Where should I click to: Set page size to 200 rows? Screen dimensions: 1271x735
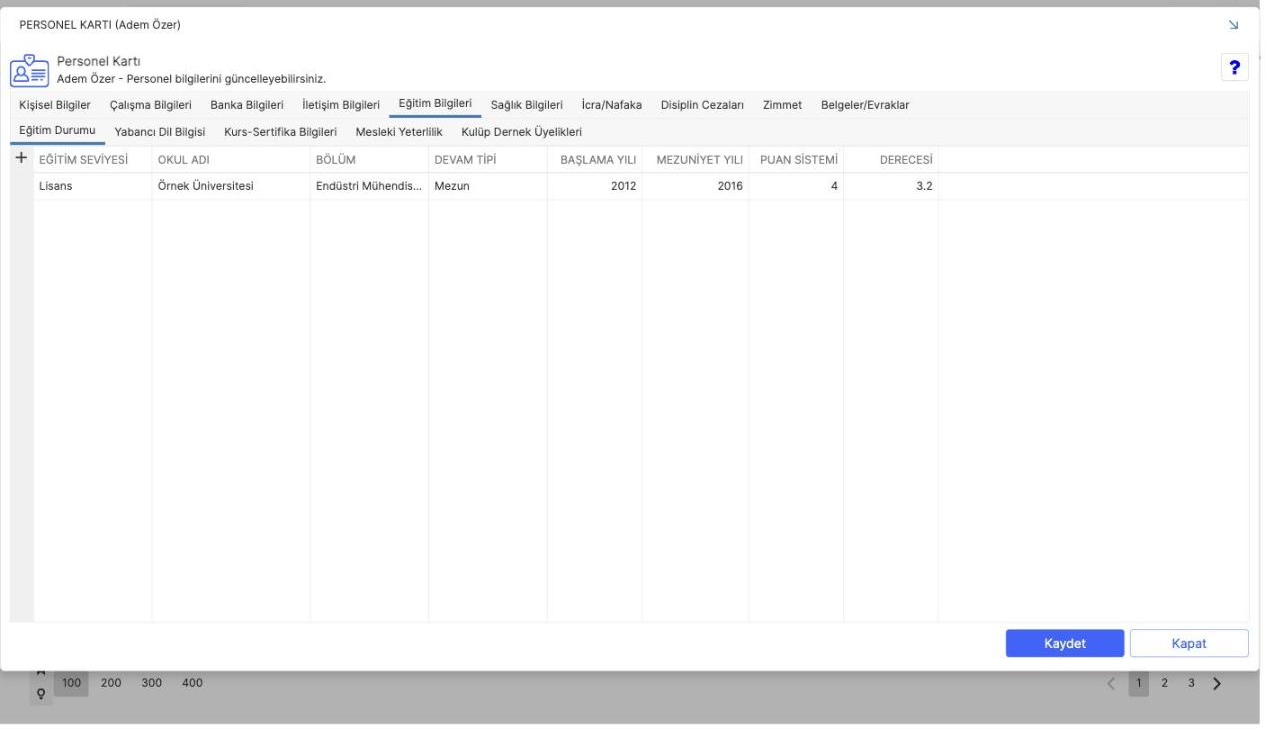(111, 683)
